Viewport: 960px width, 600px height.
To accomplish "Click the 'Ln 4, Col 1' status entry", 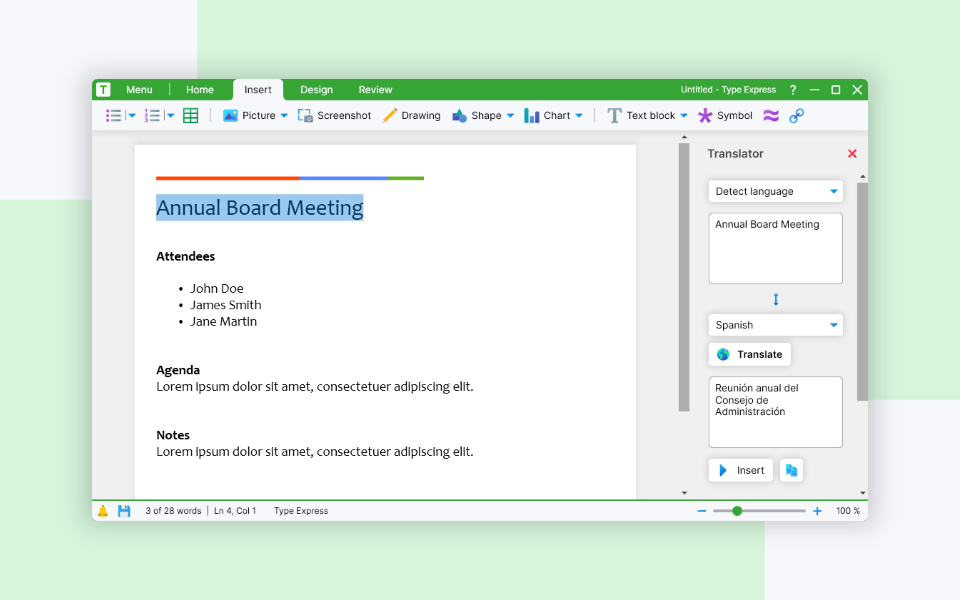I will pyautogui.click(x=235, y=511).
